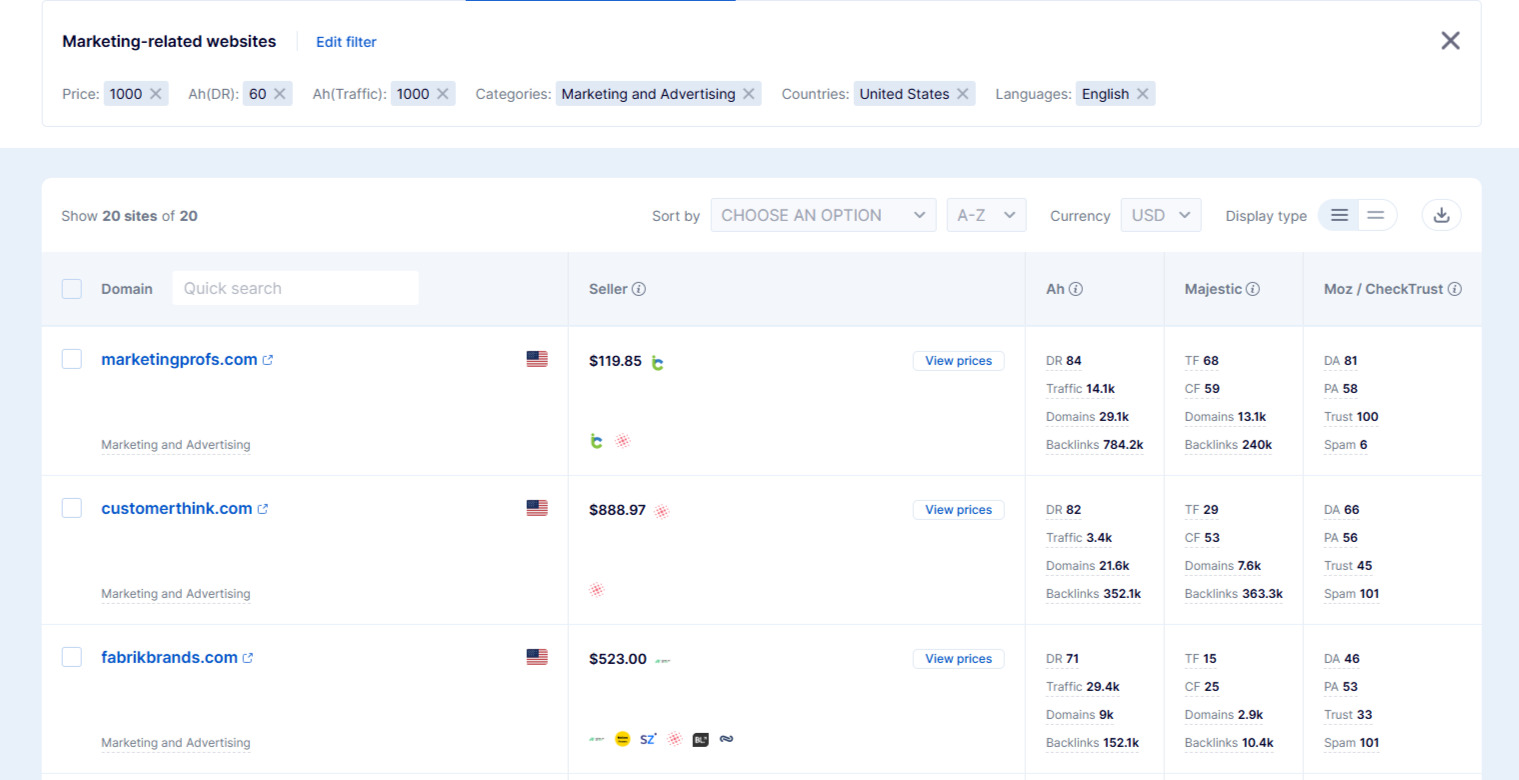Open the USD currency dropdown

(1160, 214)
